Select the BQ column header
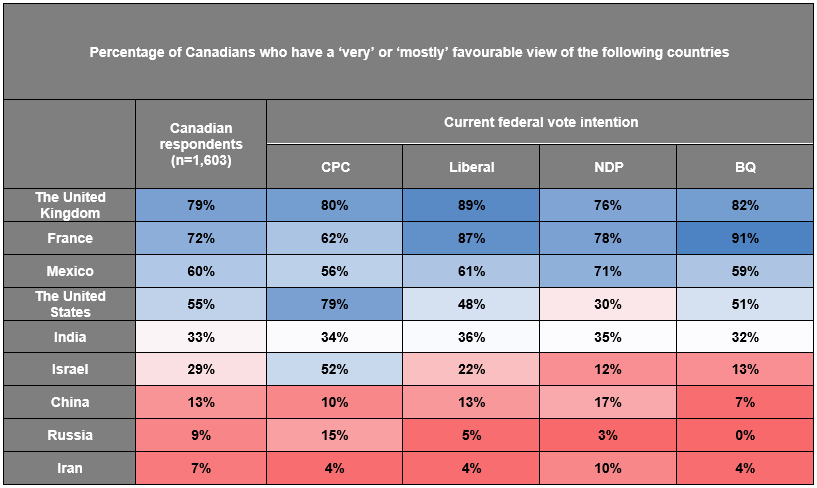Viewport: 817px width, 488px height. [745, 167]
